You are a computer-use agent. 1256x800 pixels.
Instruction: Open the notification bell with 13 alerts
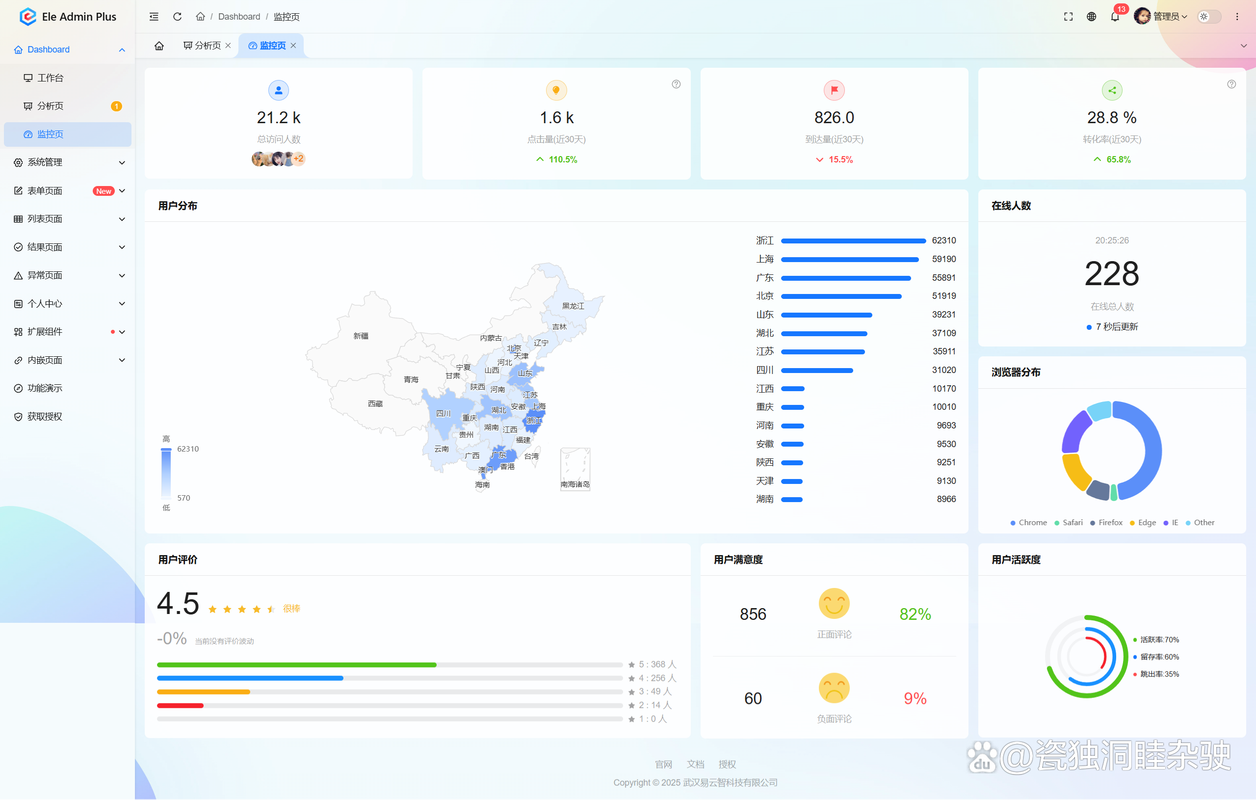(x=1115, y=16)
